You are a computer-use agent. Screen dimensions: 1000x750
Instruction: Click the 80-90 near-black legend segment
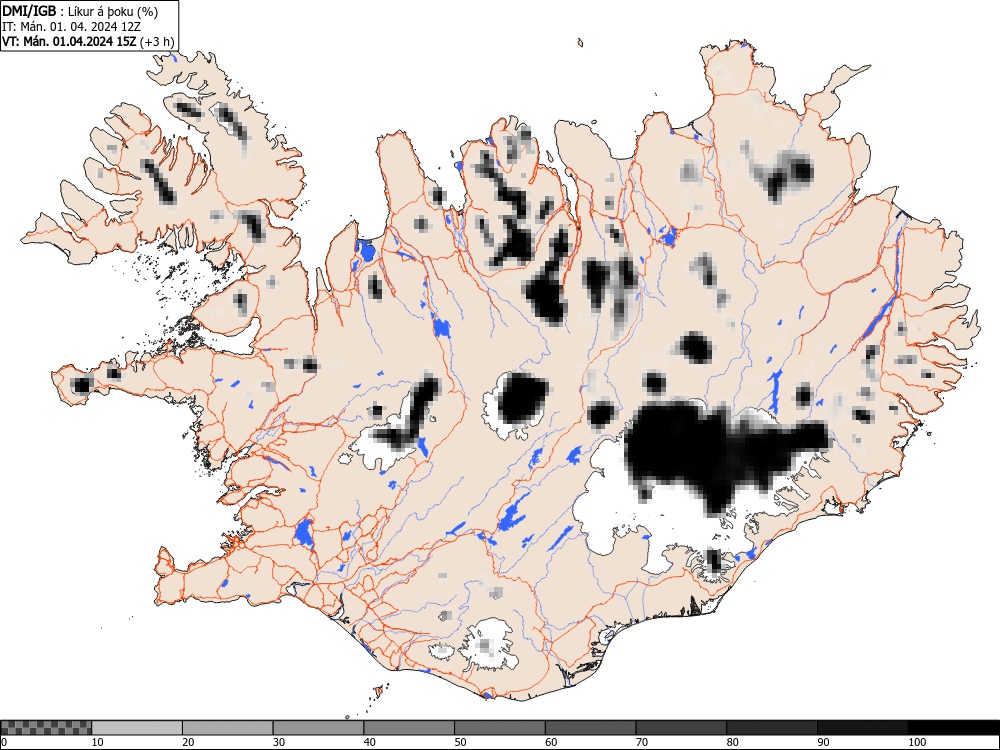pyautogui.click(x=772, y=728)
